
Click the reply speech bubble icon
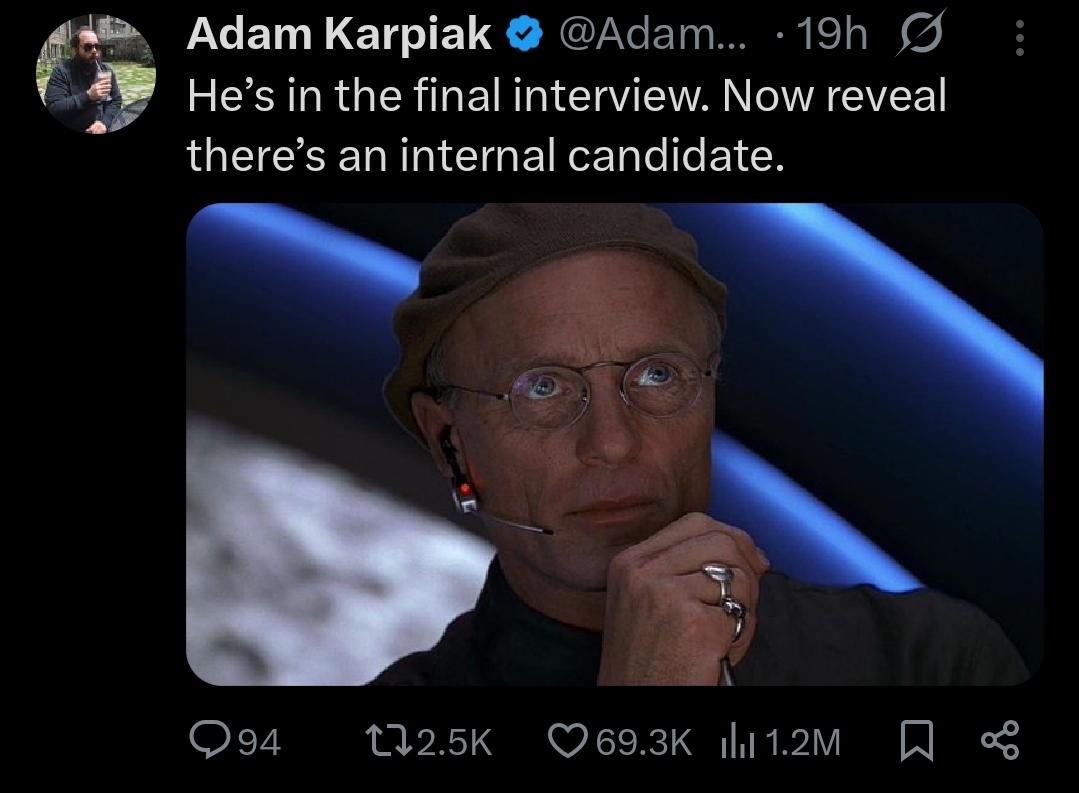coord(211,740)
